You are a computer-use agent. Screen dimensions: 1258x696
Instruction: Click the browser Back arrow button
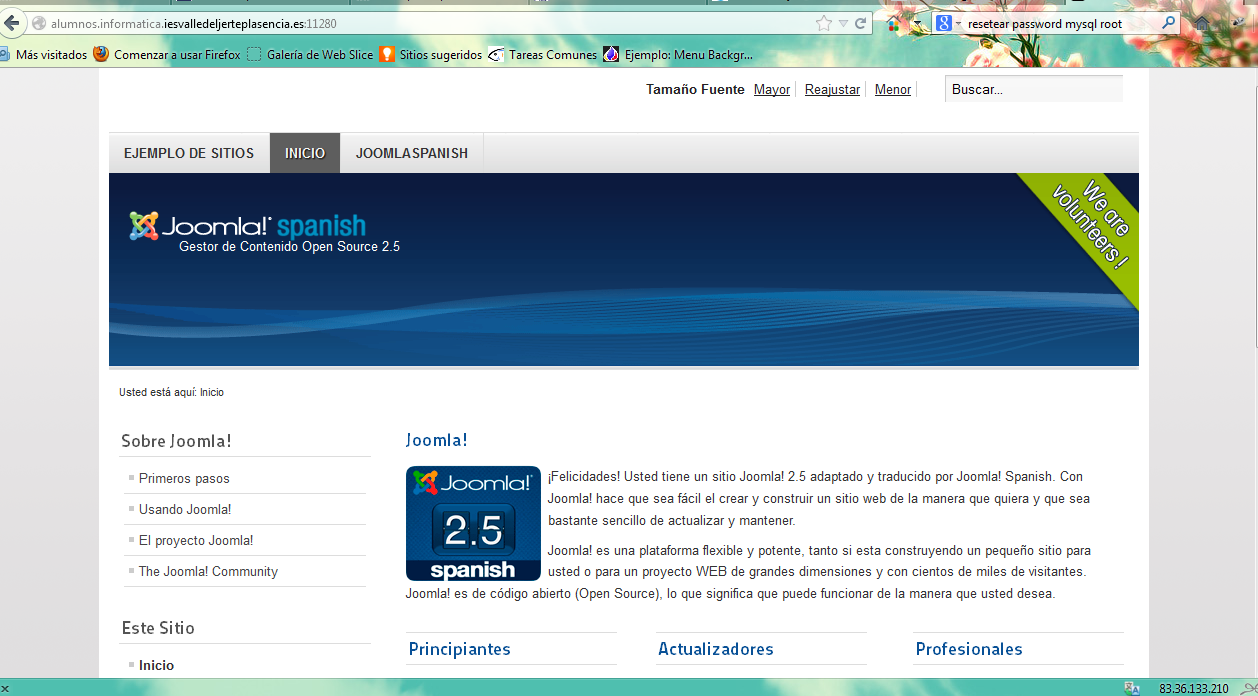(12, 23)
